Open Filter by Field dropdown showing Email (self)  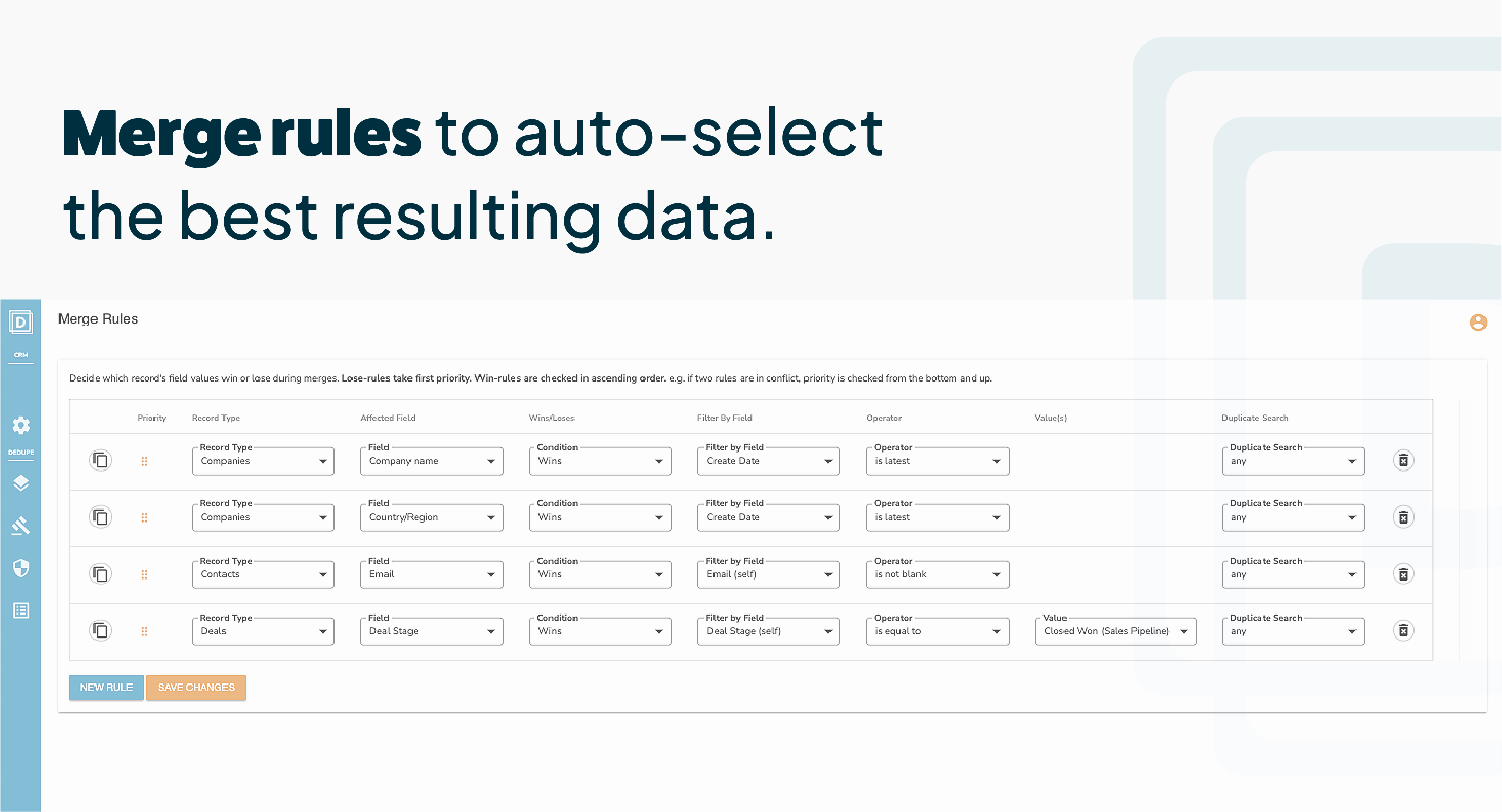point(768,575)
